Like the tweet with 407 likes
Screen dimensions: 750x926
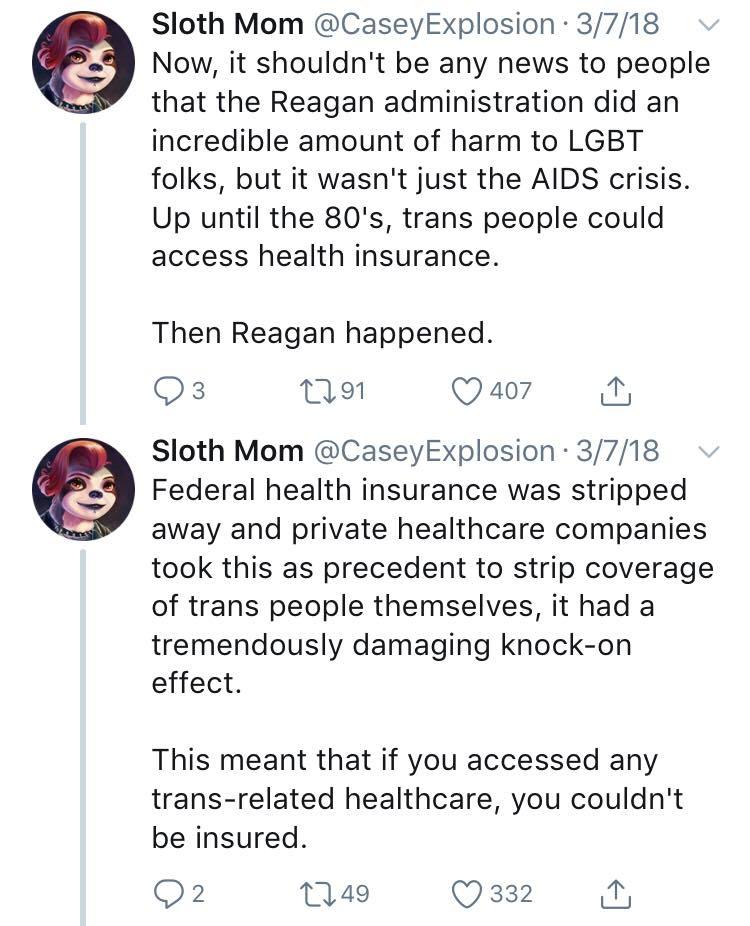[x=469, y=390]
